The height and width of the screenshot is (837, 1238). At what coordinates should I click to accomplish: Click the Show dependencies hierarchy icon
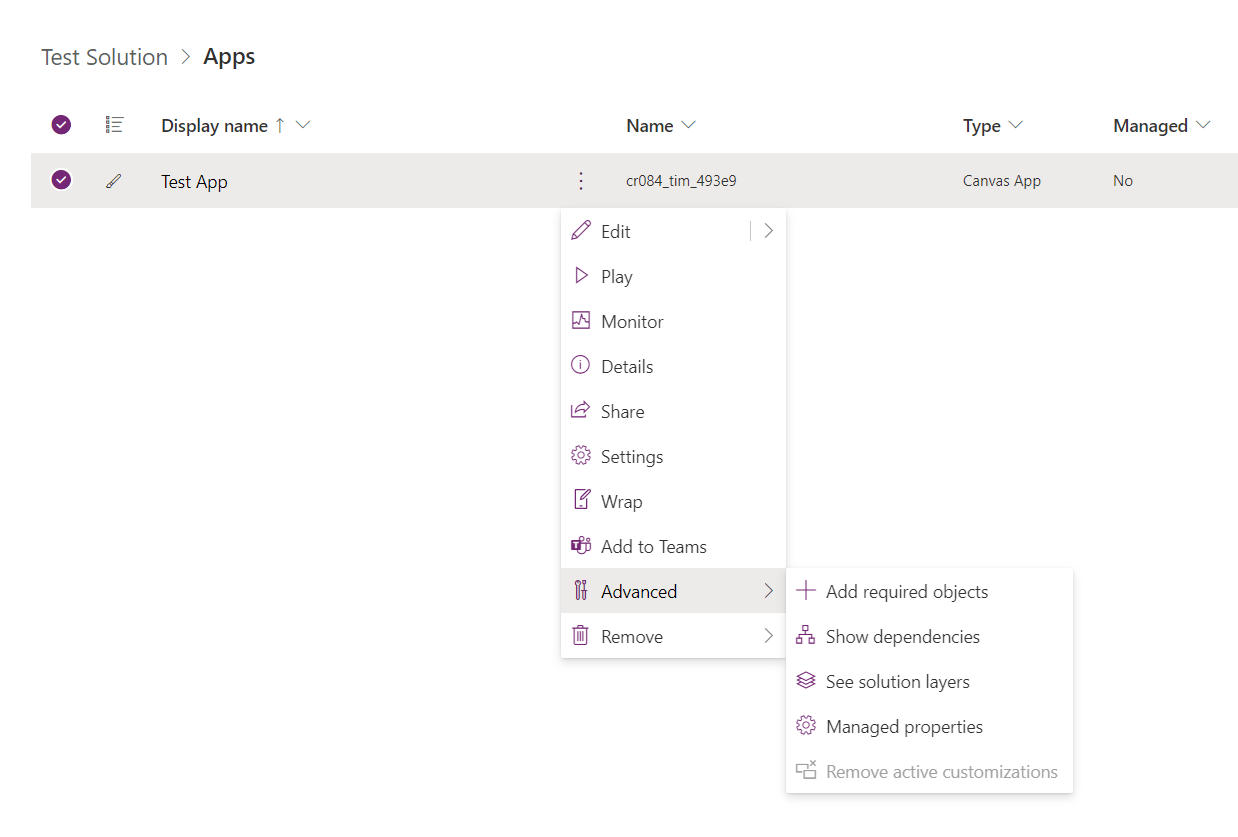[805, 636]
